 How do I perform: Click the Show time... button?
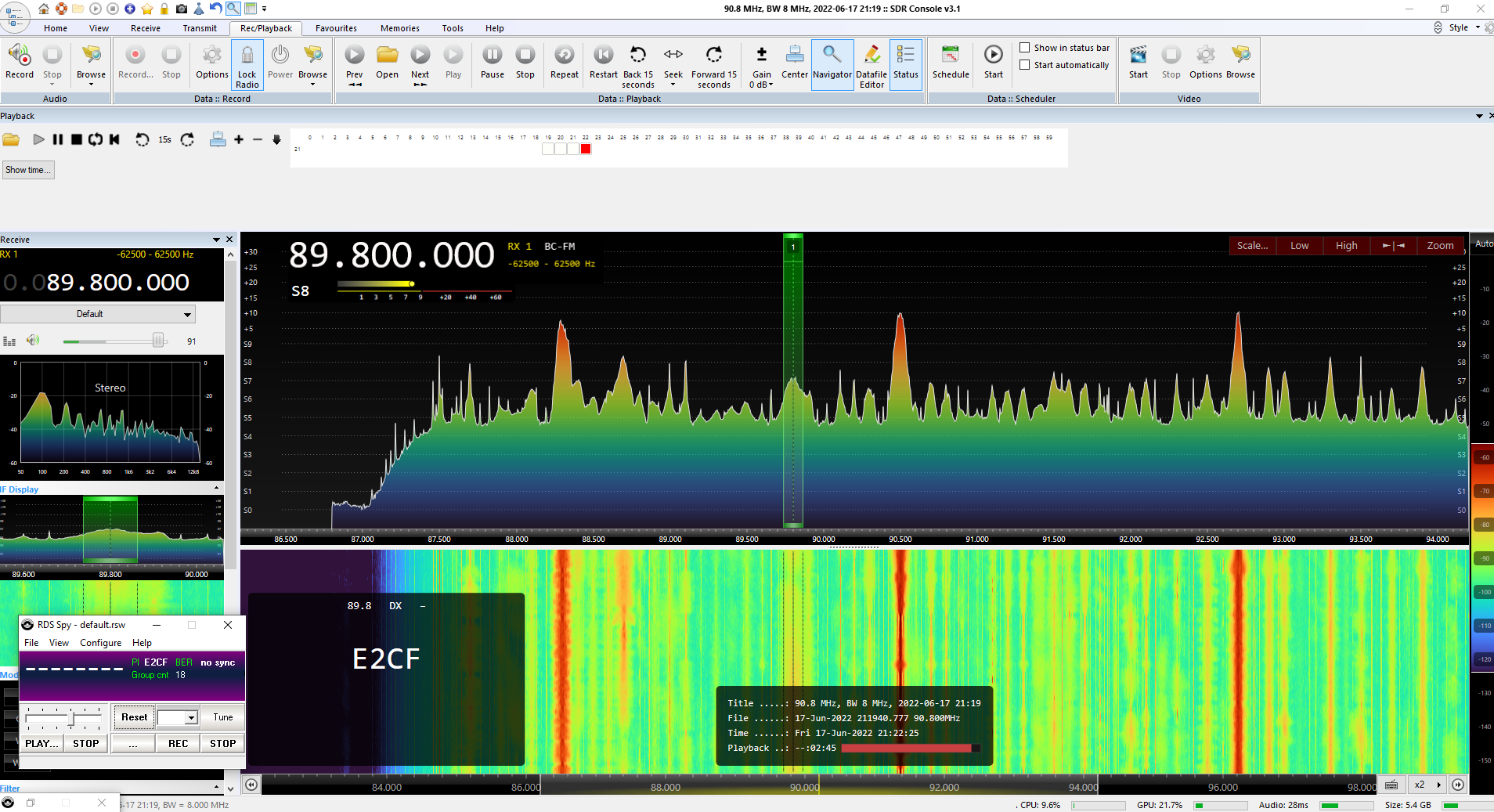27,170
